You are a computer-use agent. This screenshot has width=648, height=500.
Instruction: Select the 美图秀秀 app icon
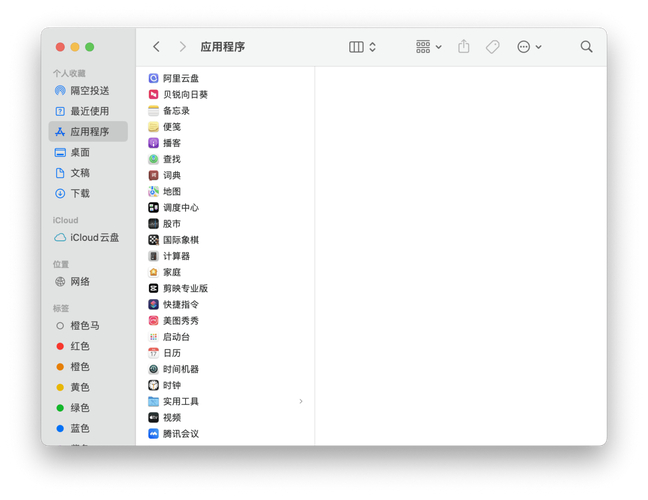[x=153, y=320]
